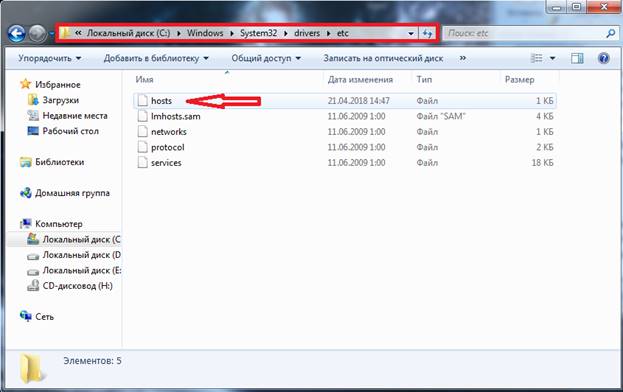Open CD-дисковод (H:) in sidebar
Image resolution: width=623 pixels, height=392 pixels.
tap(77, 286)
